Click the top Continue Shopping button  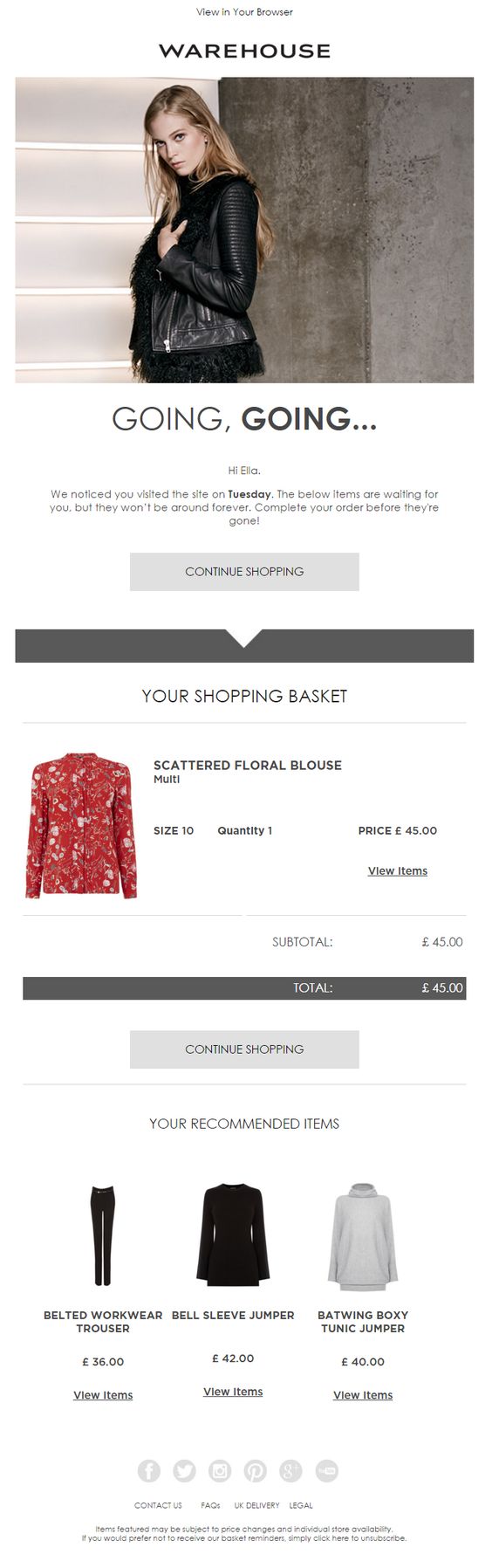coord(244,572)
